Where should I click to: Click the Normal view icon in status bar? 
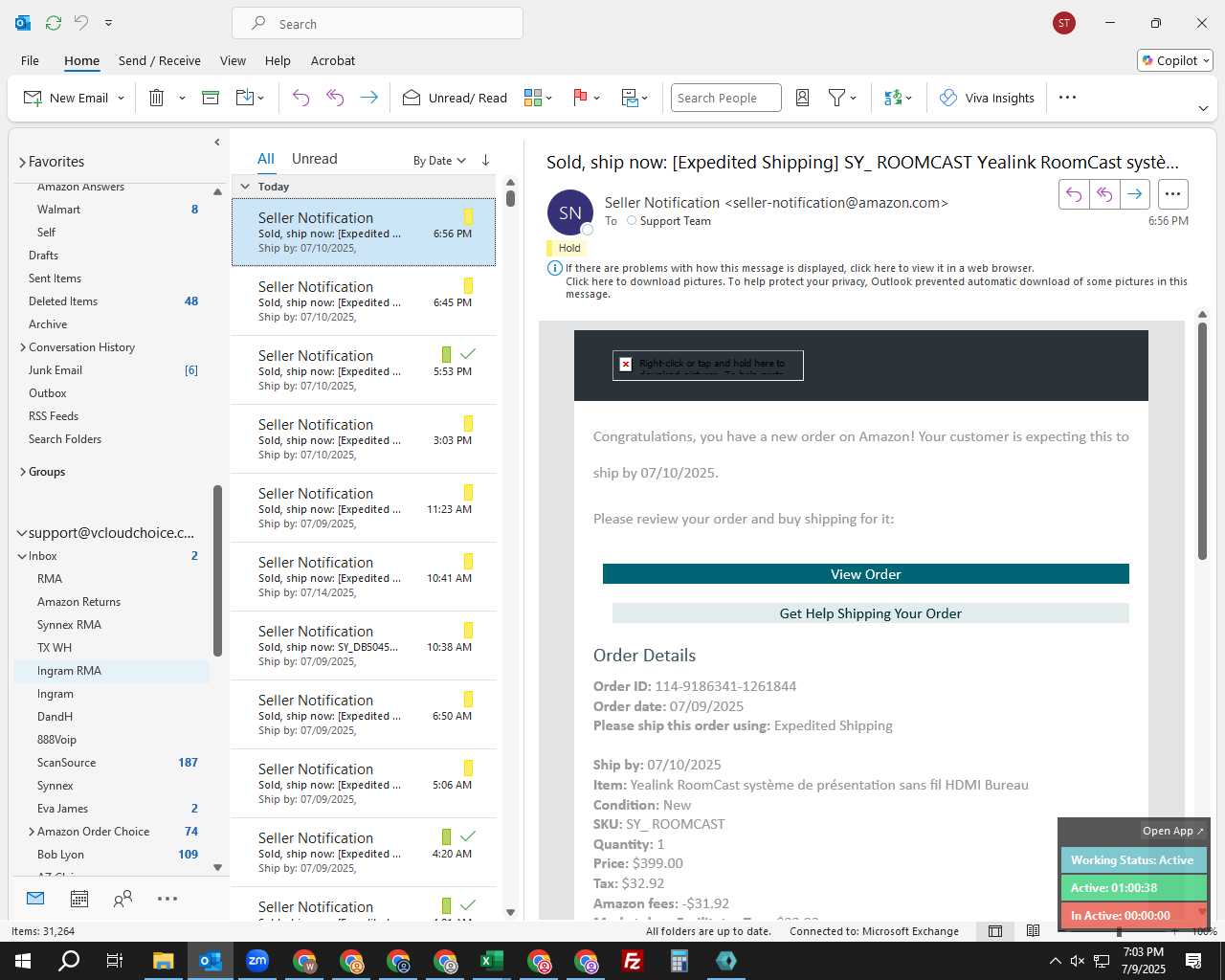pos(995,931)
